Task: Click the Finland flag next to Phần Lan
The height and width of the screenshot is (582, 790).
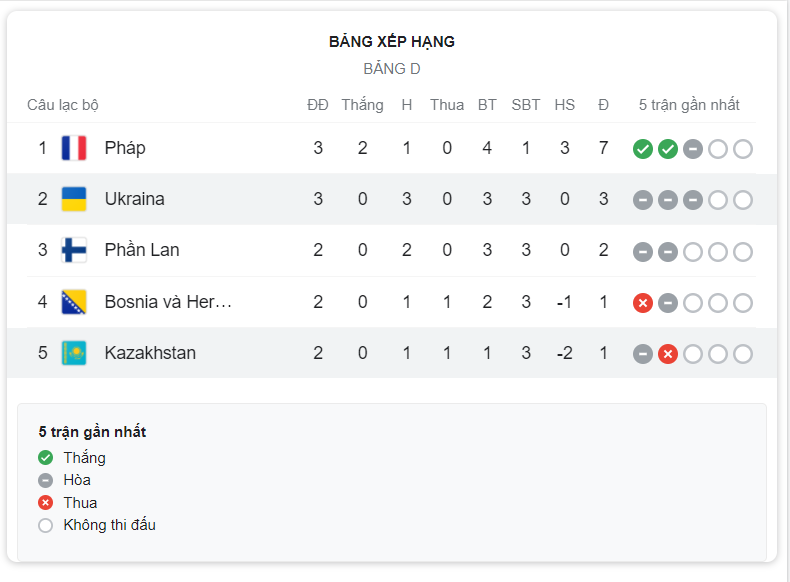Action: [74, 250]
